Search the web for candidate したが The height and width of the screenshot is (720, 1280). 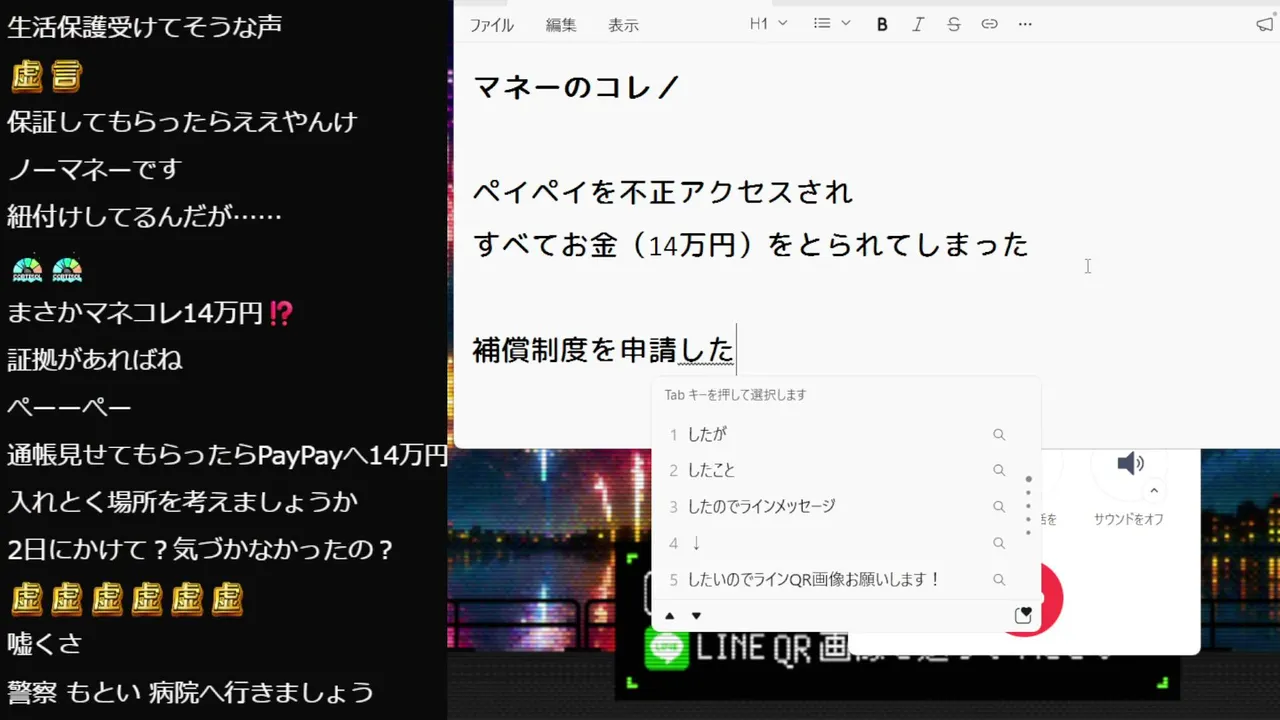click(999, 434)
